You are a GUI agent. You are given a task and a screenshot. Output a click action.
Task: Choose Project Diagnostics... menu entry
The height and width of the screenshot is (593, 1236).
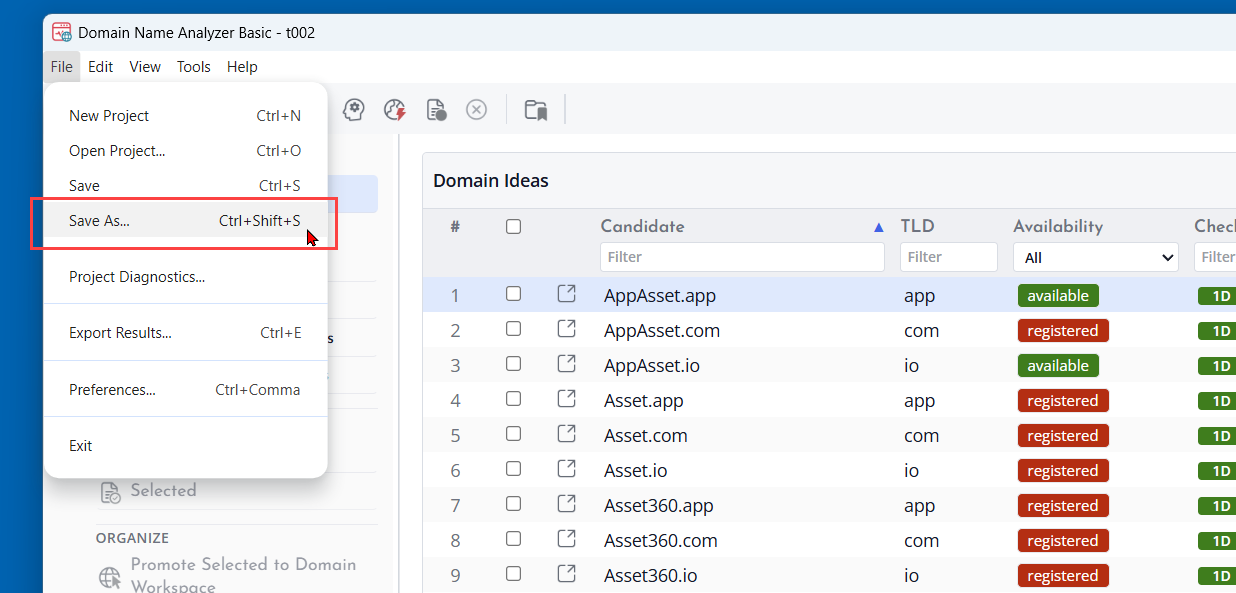click(185, 277)
